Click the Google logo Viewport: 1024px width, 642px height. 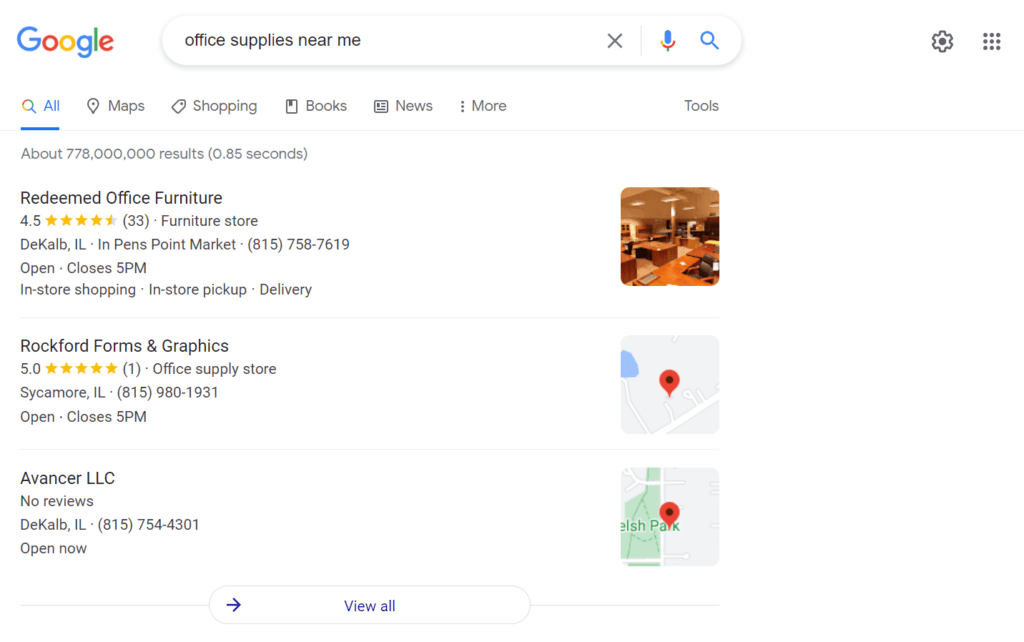[64, 41]
